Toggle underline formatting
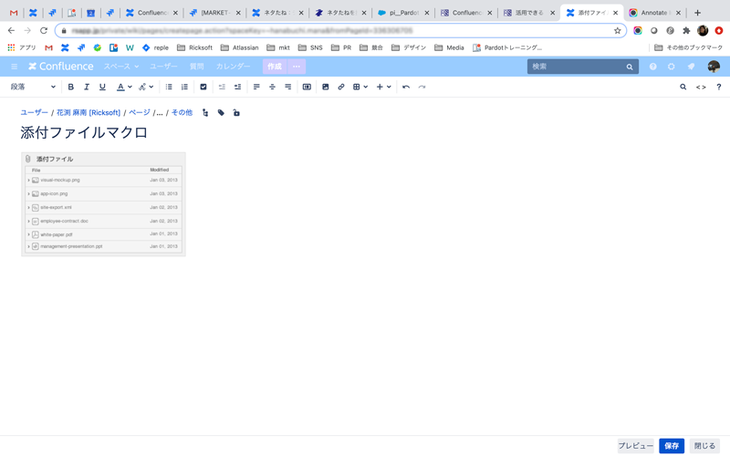The height and width of the screenshot is (456, 730). [x=102, y=87]
